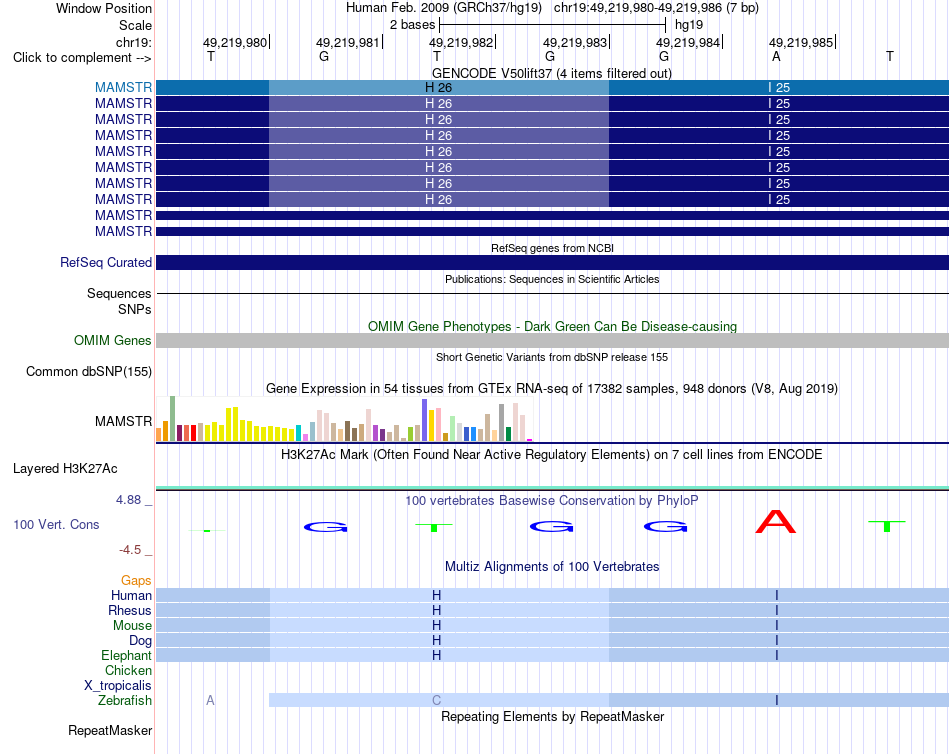This screenshot has height=754, width=950.
Task: Open the GENCODE V50lift37 track title
Action: tap(552, 73)
